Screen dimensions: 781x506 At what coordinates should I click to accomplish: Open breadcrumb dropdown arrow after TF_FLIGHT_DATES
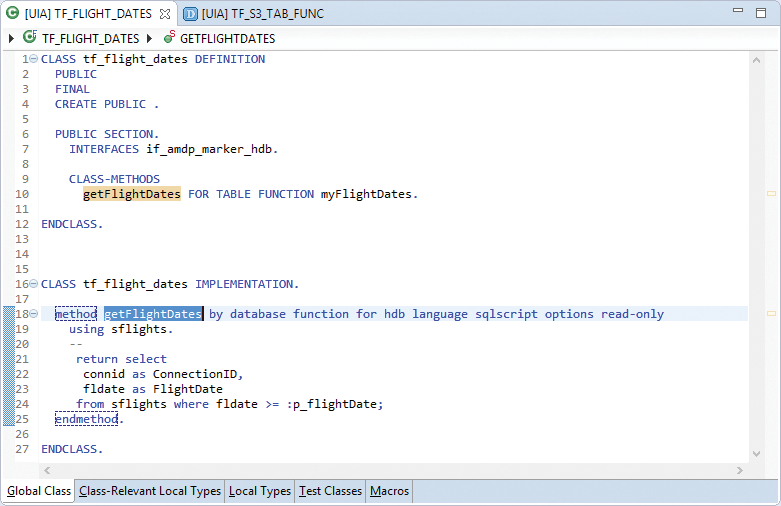[149, 38]
